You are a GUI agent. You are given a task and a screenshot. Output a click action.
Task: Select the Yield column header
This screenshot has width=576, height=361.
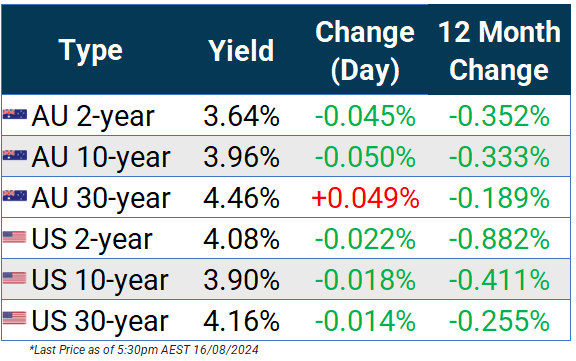click(x=241, y=51)
